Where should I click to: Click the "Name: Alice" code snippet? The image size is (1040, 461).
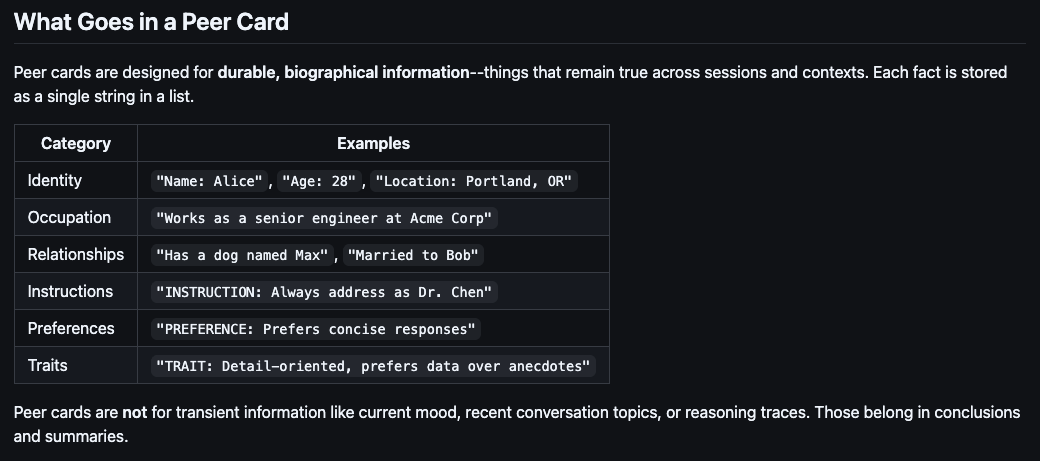pyautogui.click(x=210, y=181)
